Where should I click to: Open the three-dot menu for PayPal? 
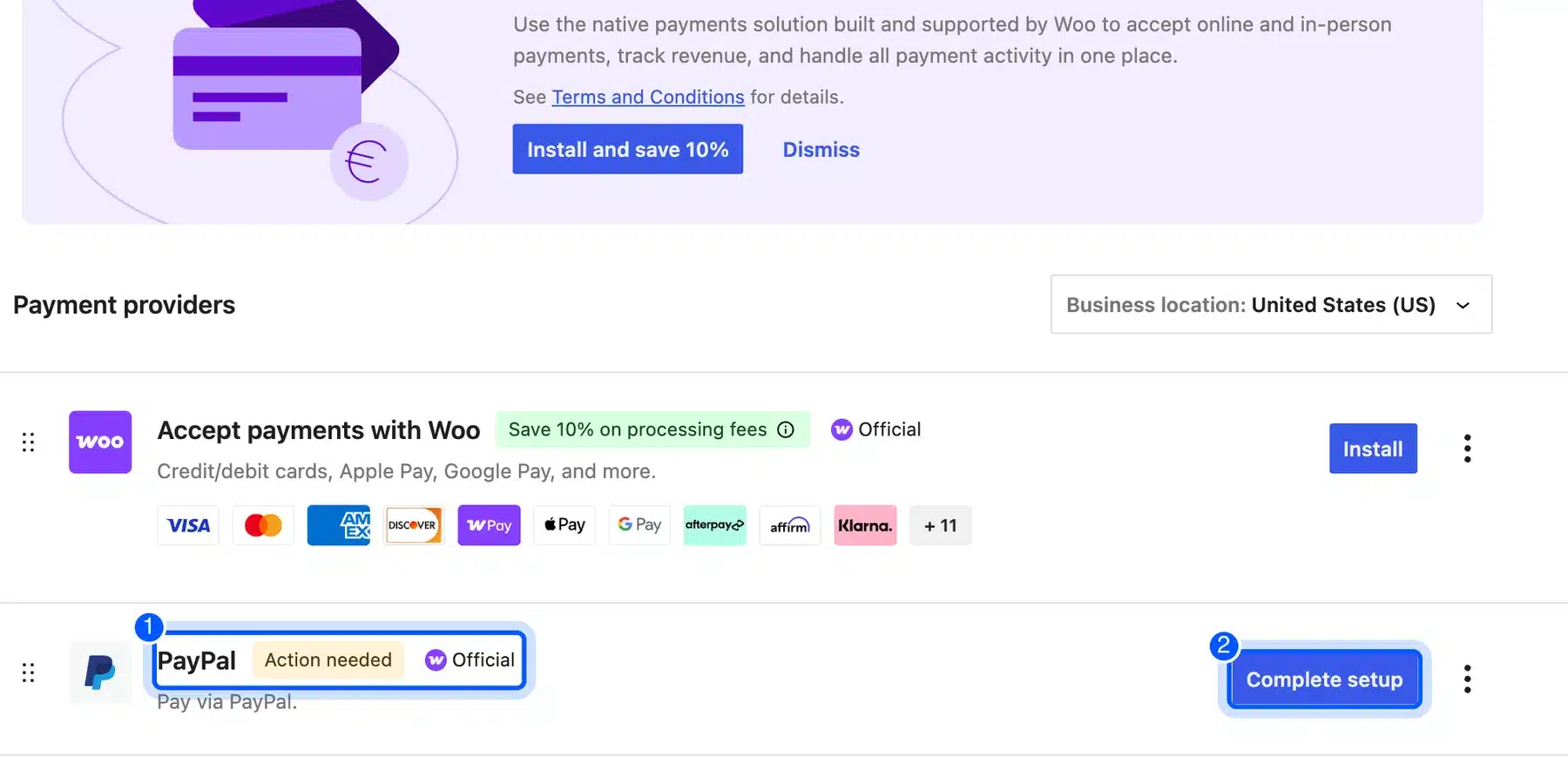point(1468,679)
